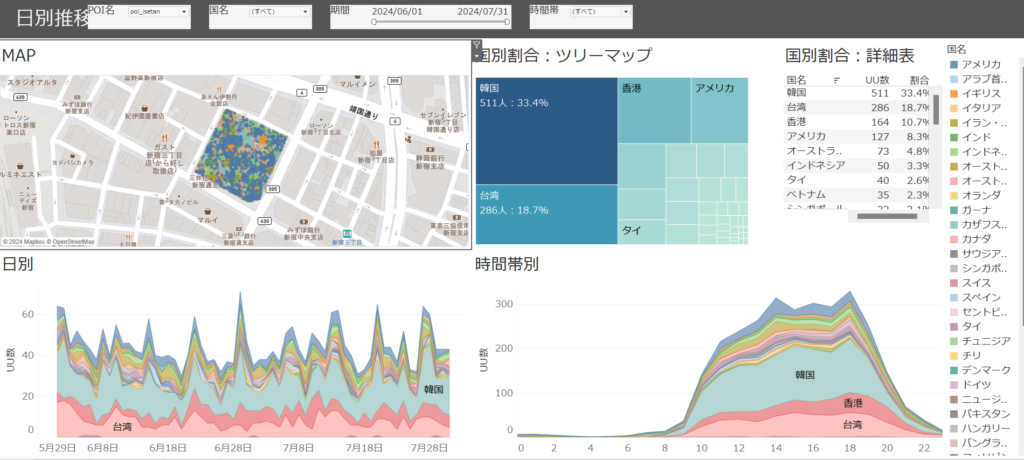Click the sort icon beside 国名 column header
This screenshot has width=1024, height=460.
tap(836, 79)
